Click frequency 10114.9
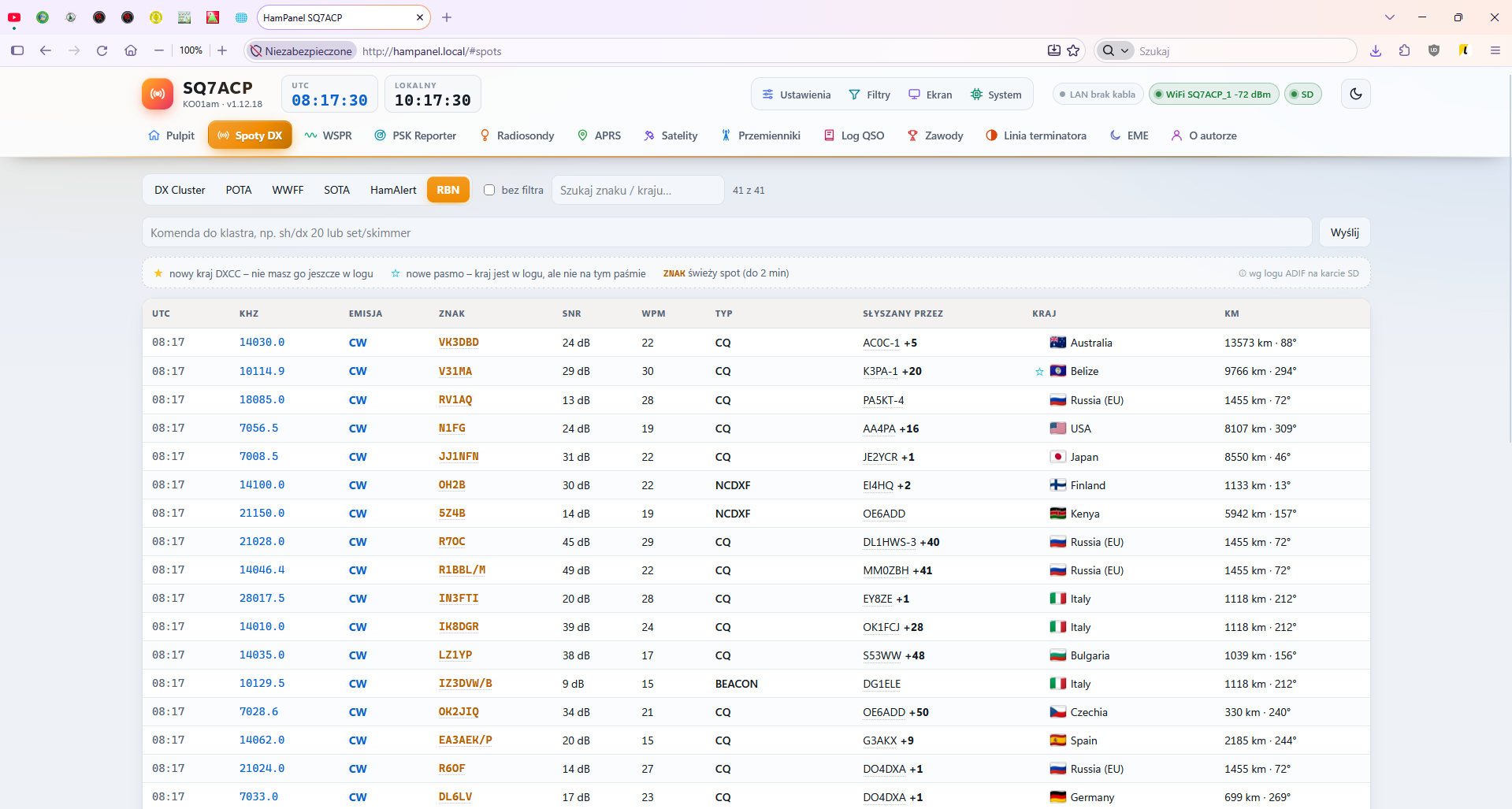 point(262,371)
